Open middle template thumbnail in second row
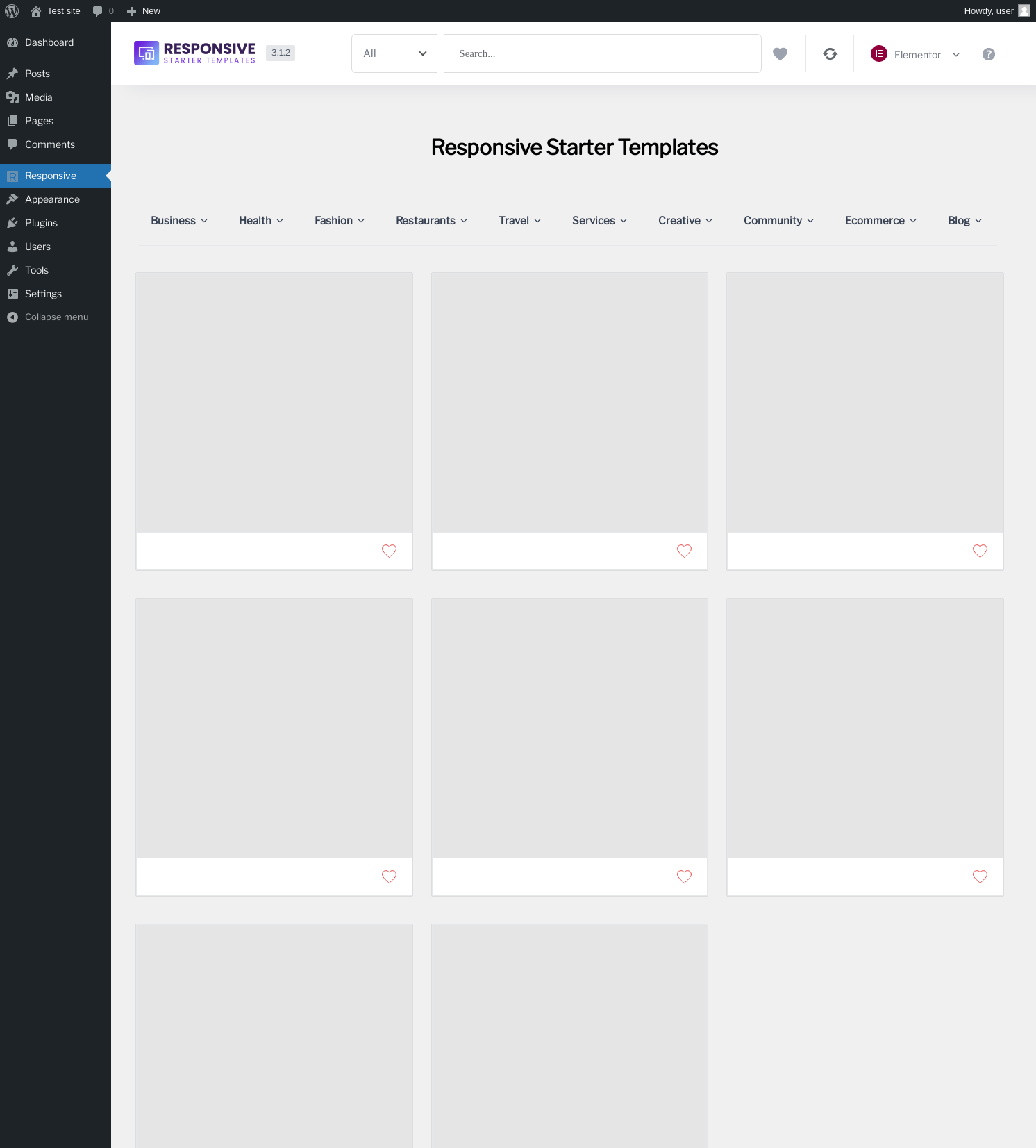 coord(569,729)
